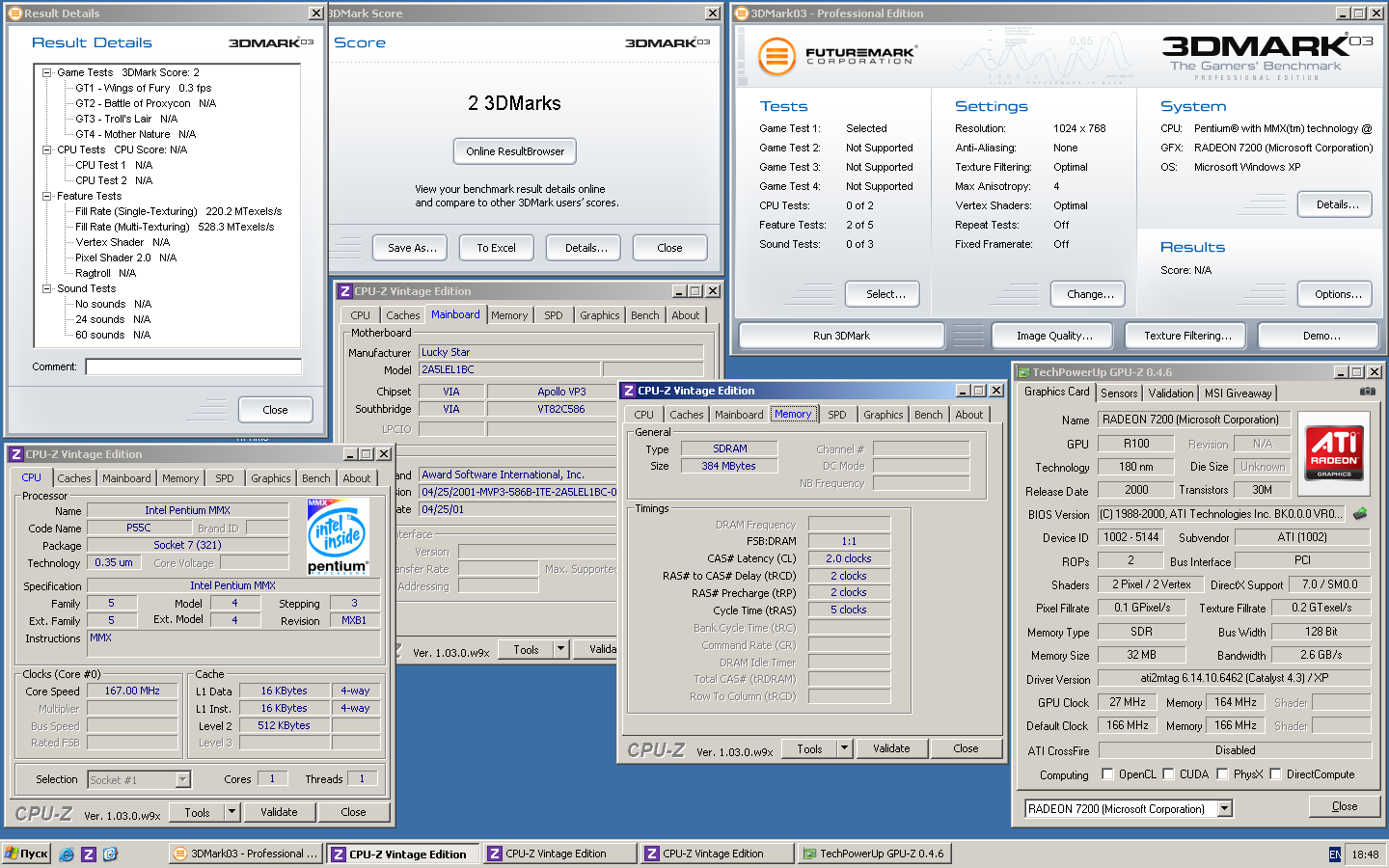
Task: Select the 'Fill Rate (Multi-Texturing)' tree row
Action: point(175,227)
